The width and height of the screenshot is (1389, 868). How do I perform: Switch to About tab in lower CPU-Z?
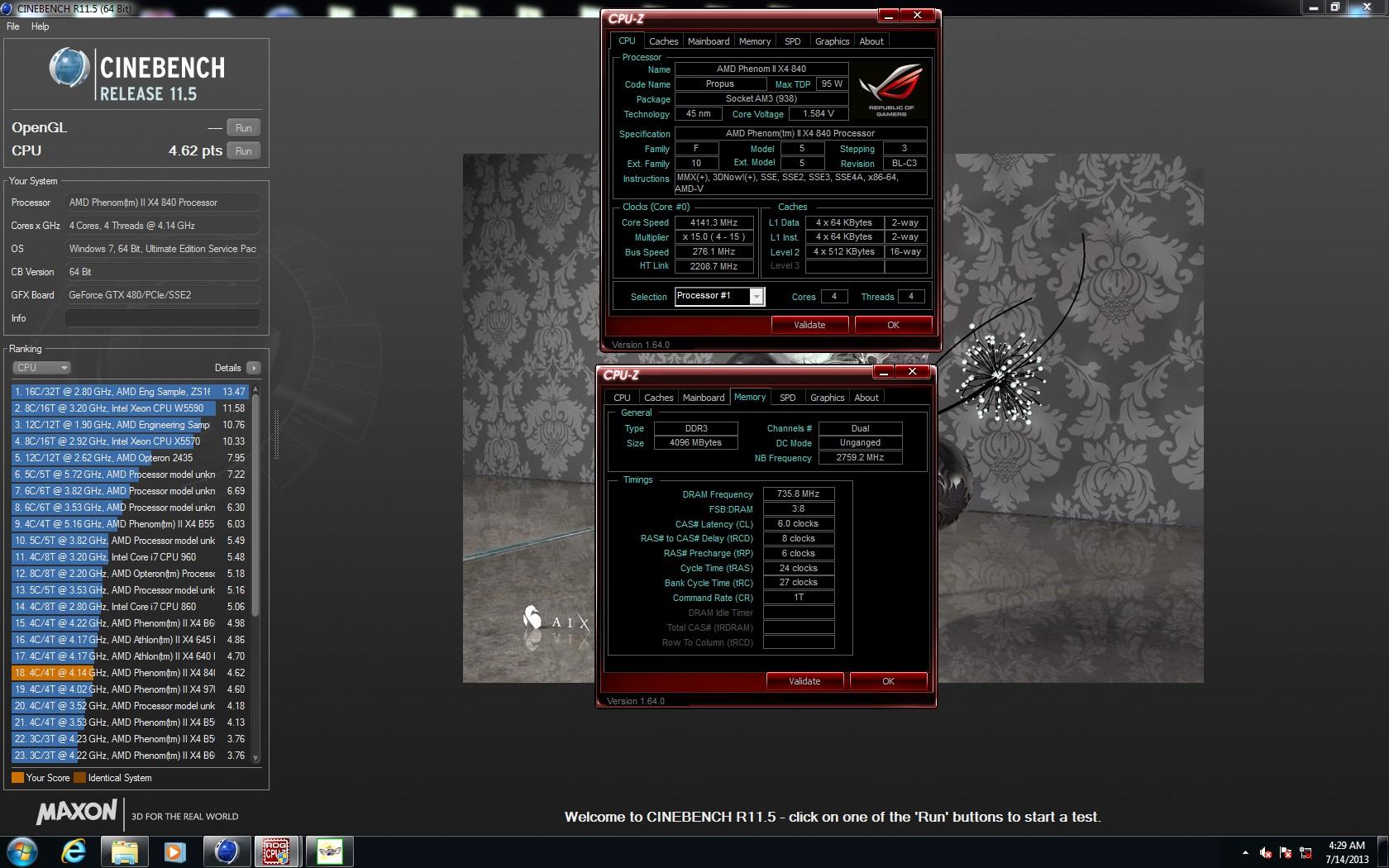point(866,398)
